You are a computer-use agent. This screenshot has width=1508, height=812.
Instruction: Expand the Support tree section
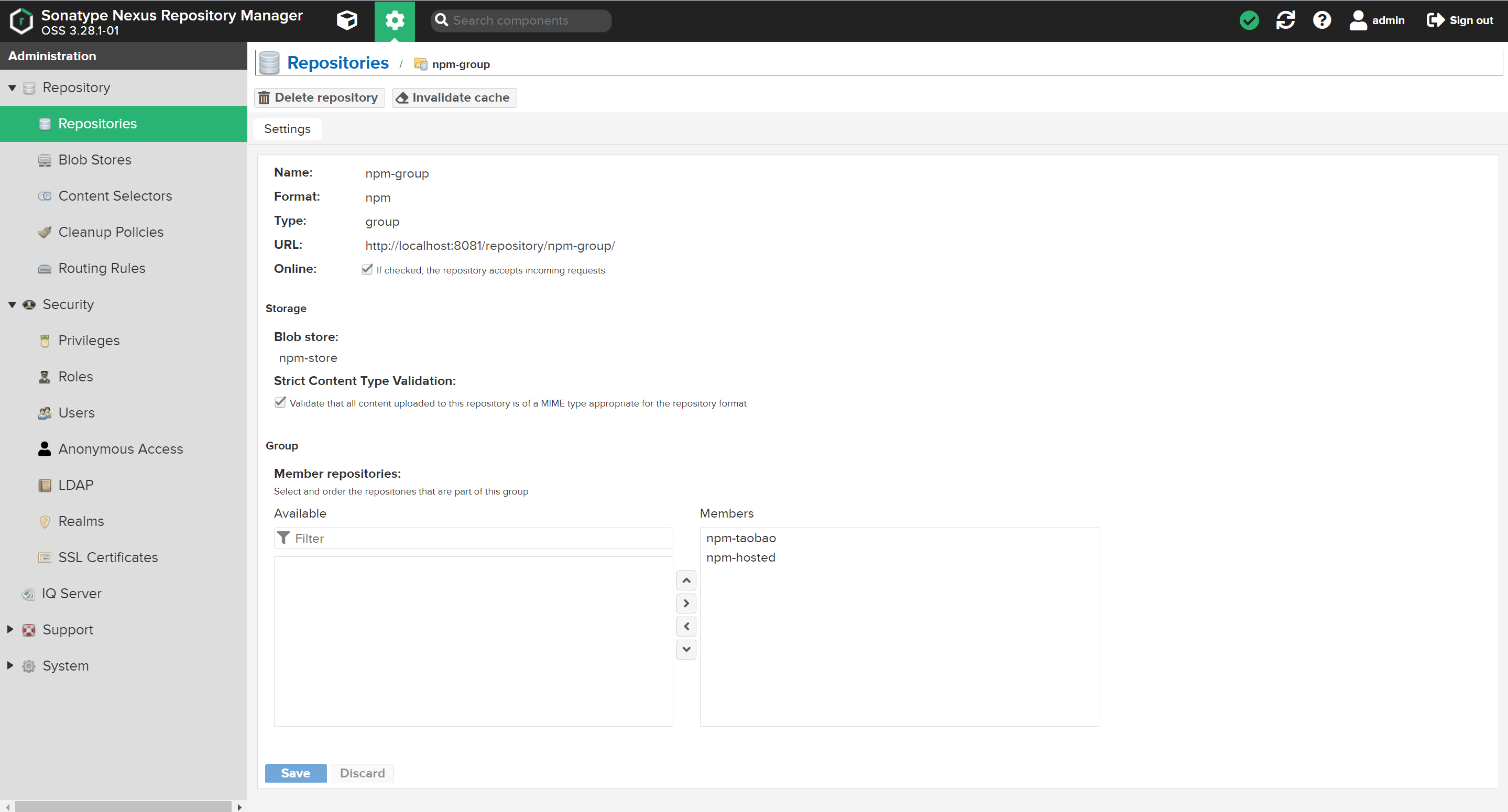pos(10,629)
